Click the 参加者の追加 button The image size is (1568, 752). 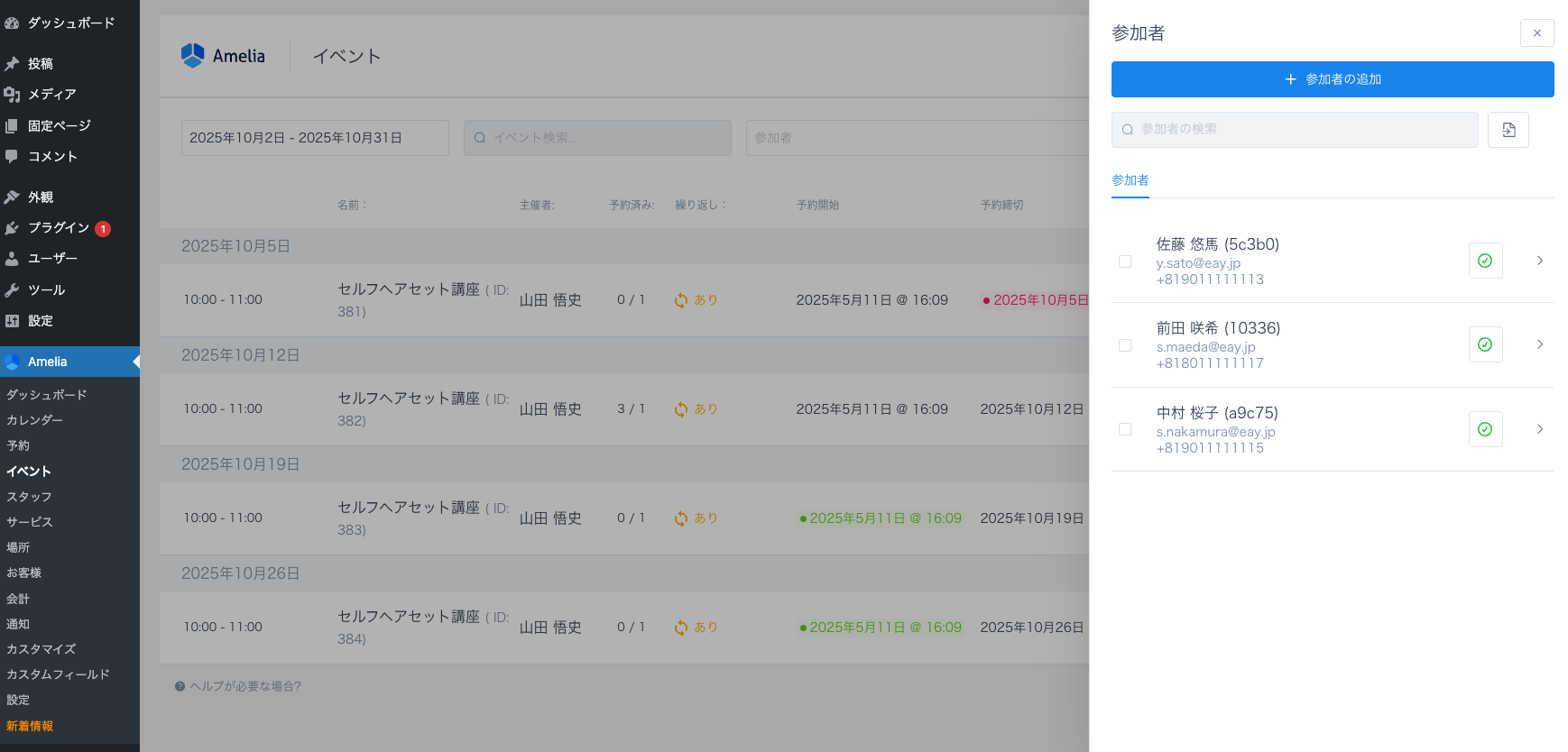tap(1332, 79)
